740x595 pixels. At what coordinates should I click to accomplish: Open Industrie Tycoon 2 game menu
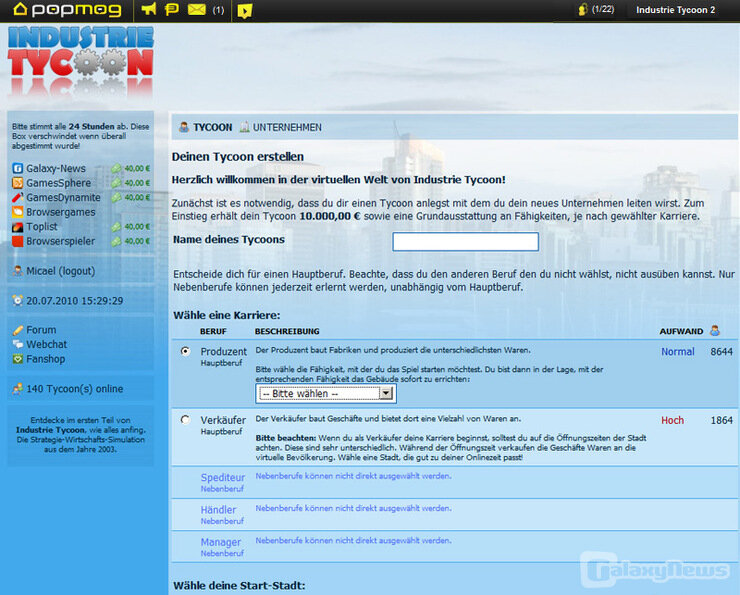(x=675, y=10)
